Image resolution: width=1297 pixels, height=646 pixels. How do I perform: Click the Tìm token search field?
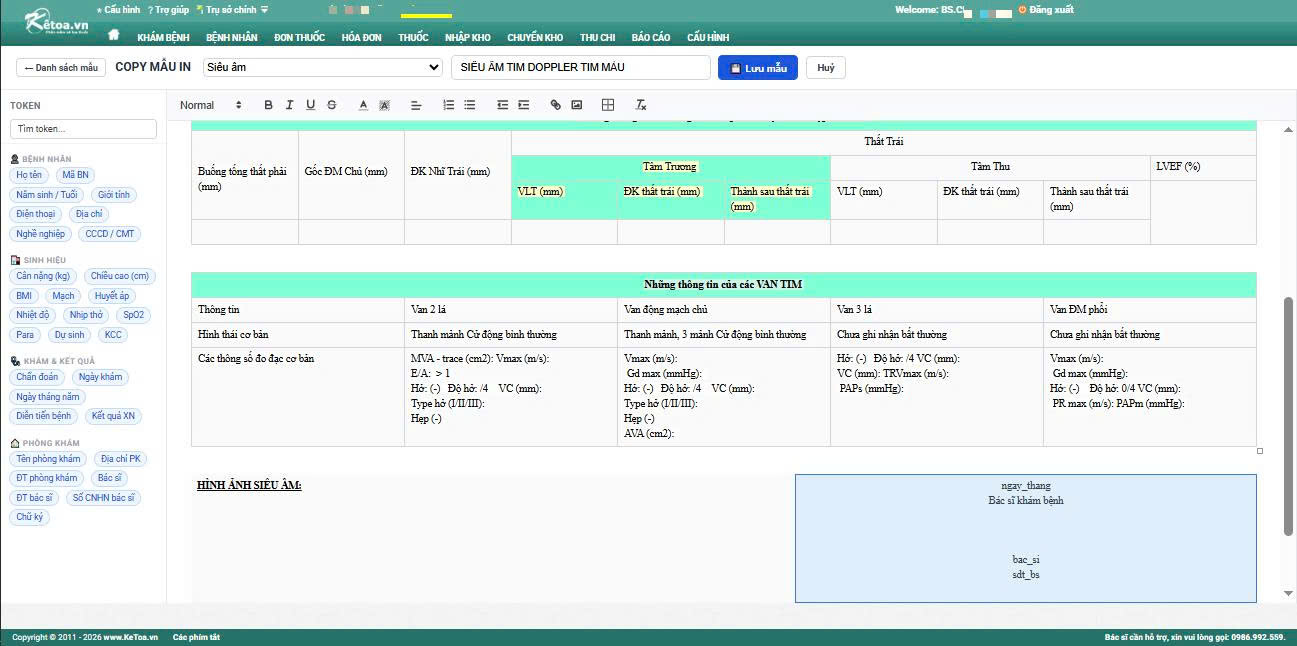(84, 129)
